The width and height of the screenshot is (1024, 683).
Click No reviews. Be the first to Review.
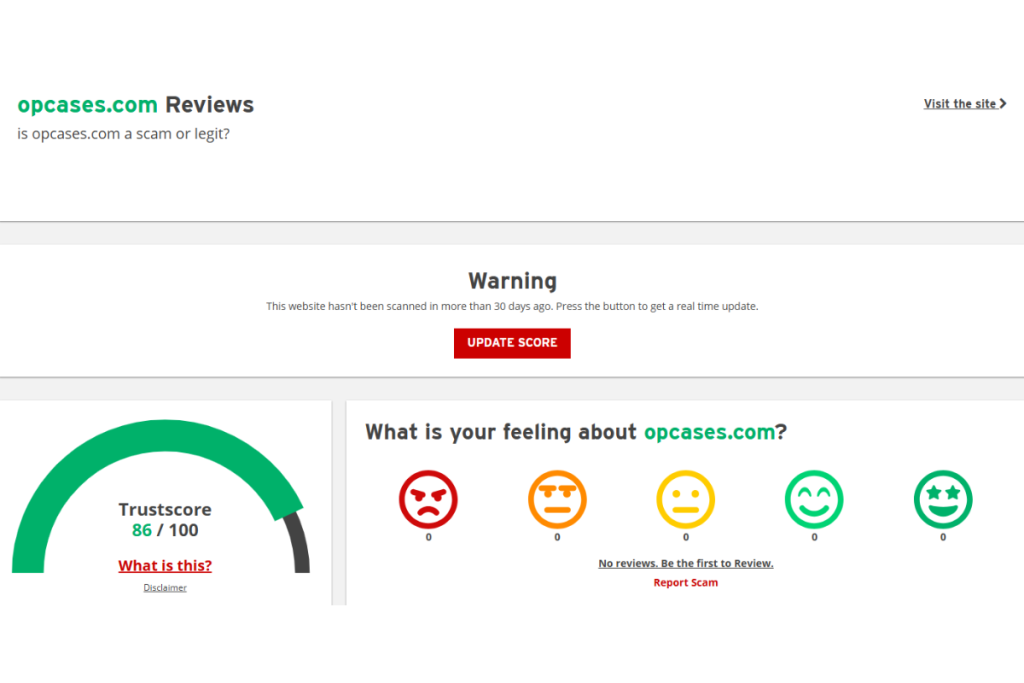(x=686, y=563)
